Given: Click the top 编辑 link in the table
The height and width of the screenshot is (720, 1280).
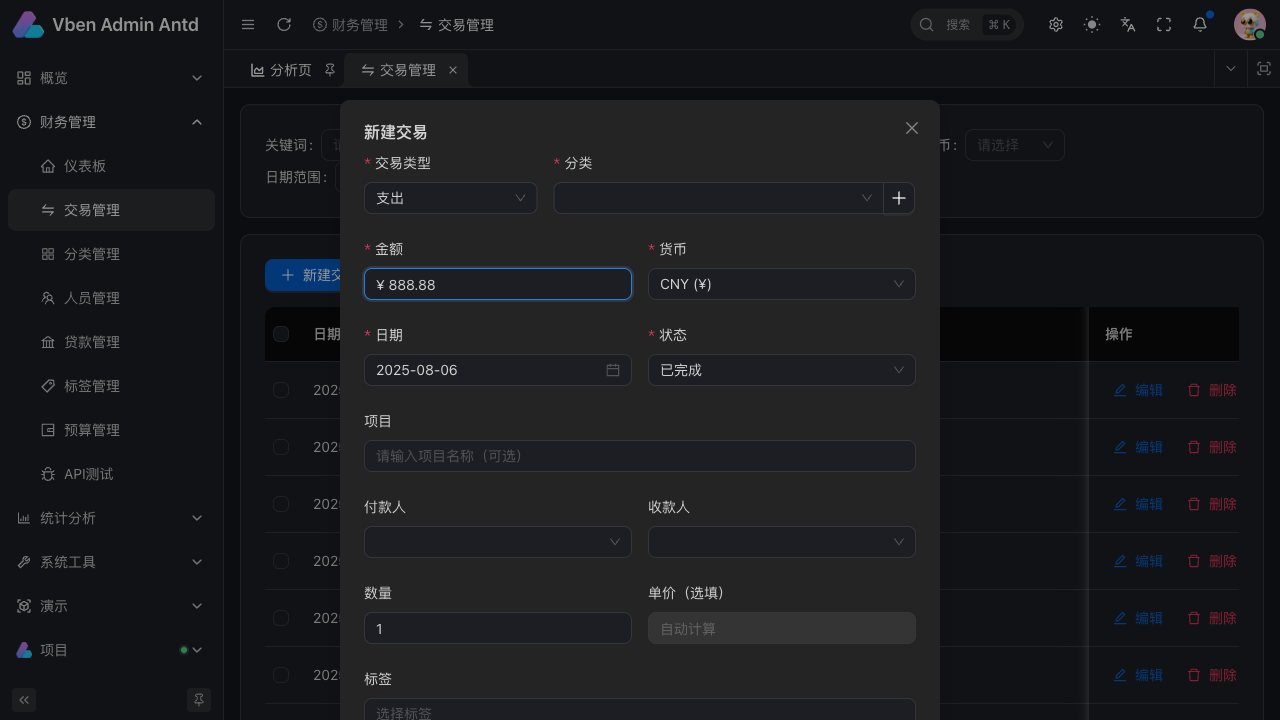Looking at the screenshot, I should 1138,390.
